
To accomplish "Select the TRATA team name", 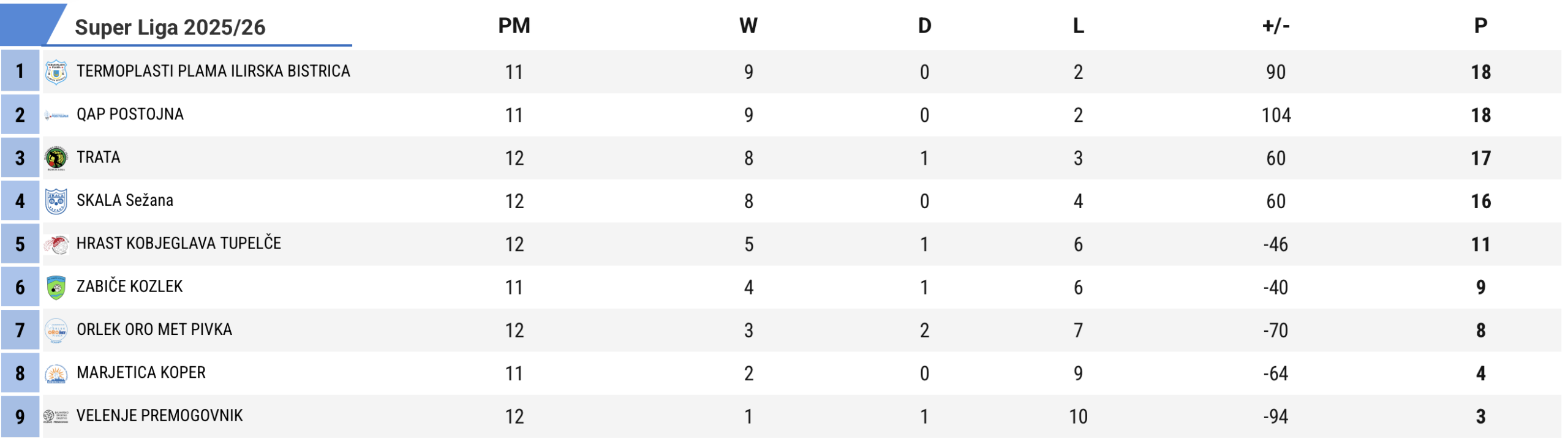I will click(98, 157).
